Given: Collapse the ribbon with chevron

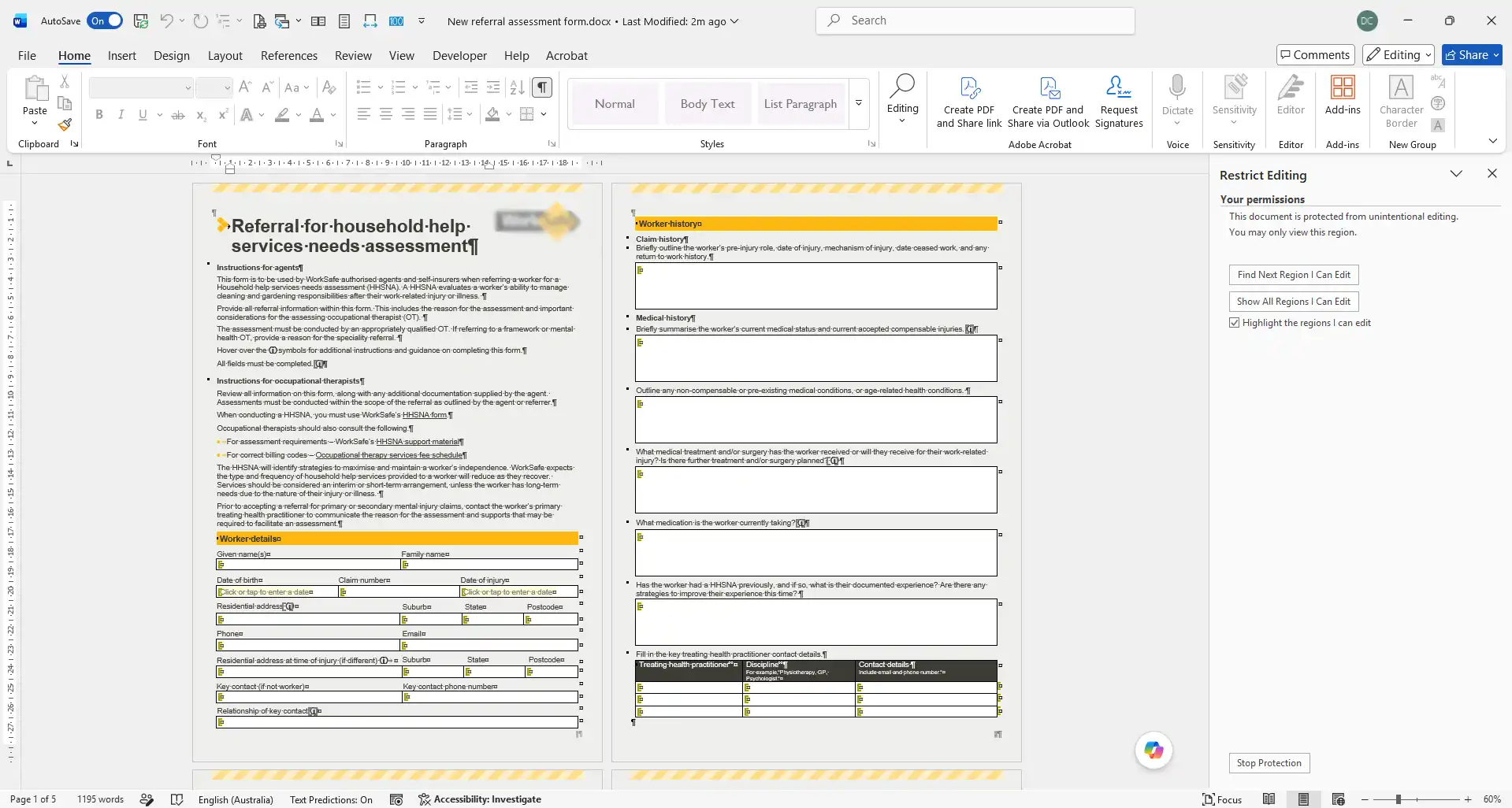Looking at the screenshot, I should tap(1492, 141).
